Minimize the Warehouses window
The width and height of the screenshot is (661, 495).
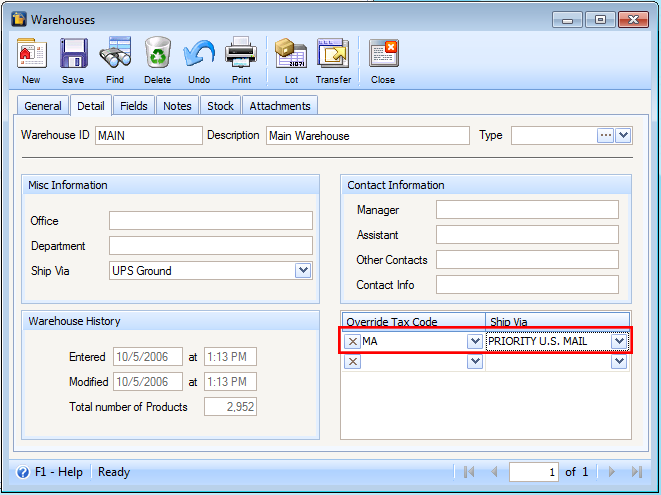[567, 19]
